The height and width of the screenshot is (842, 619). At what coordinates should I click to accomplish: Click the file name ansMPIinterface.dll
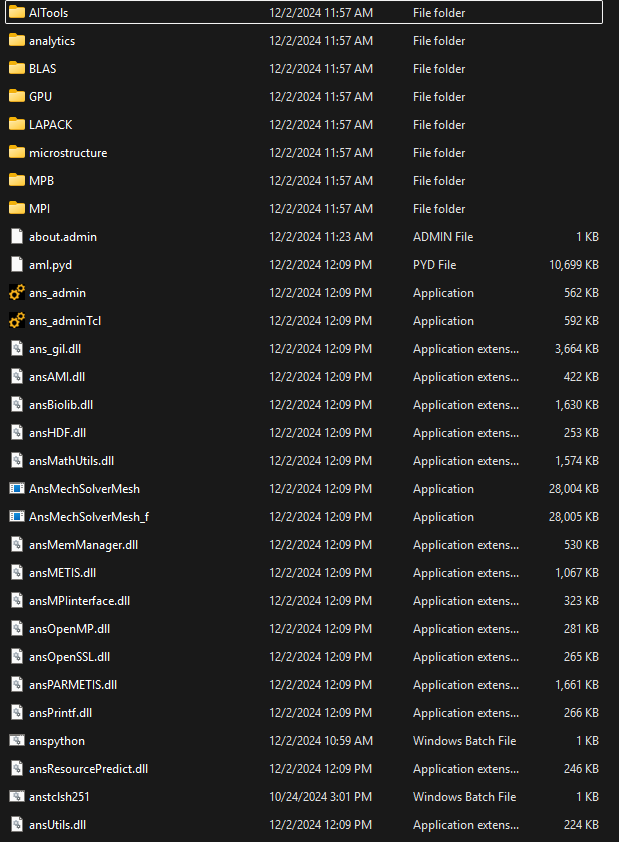(79, 600)
